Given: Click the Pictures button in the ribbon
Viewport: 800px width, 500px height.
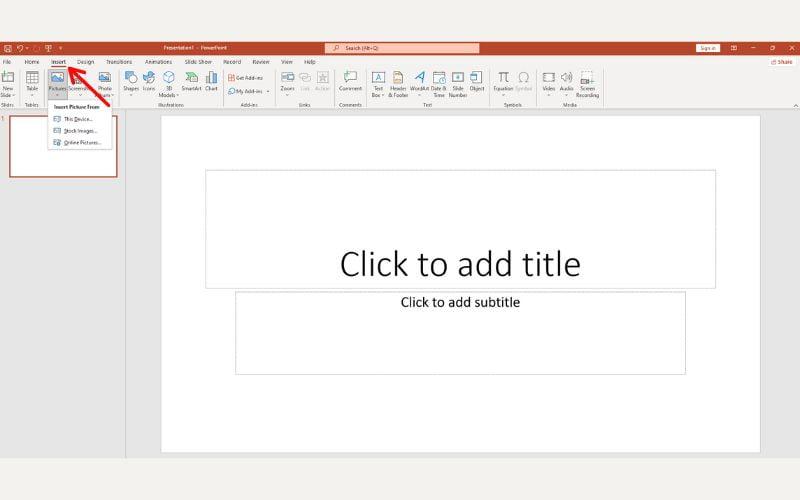Looking at the screenshot, I should click(x=58, y=84).
